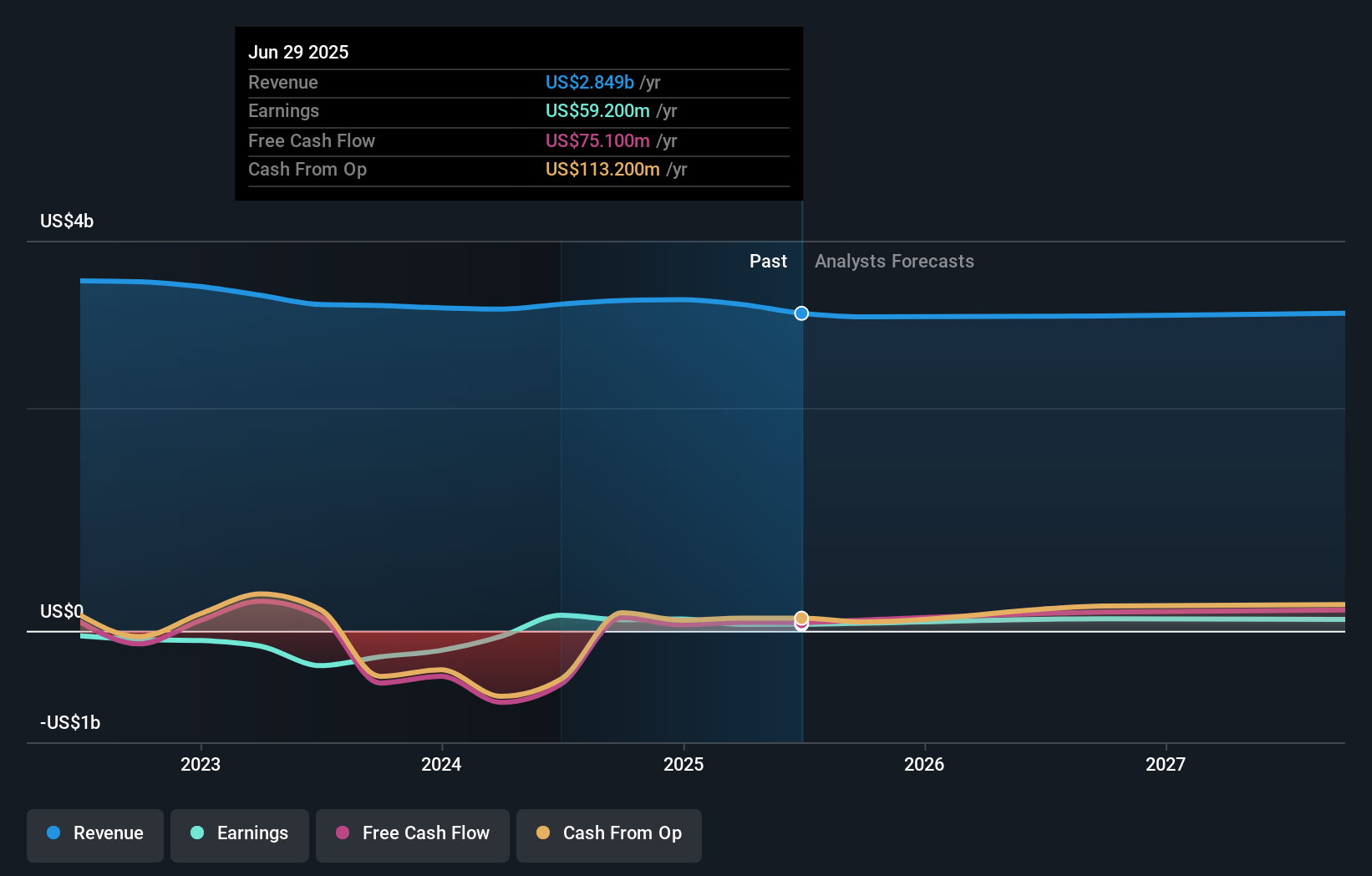Toggle the Revenue legend series
Image resolution: width=1372 pixels, height=876 pixels.
[95, 835]
